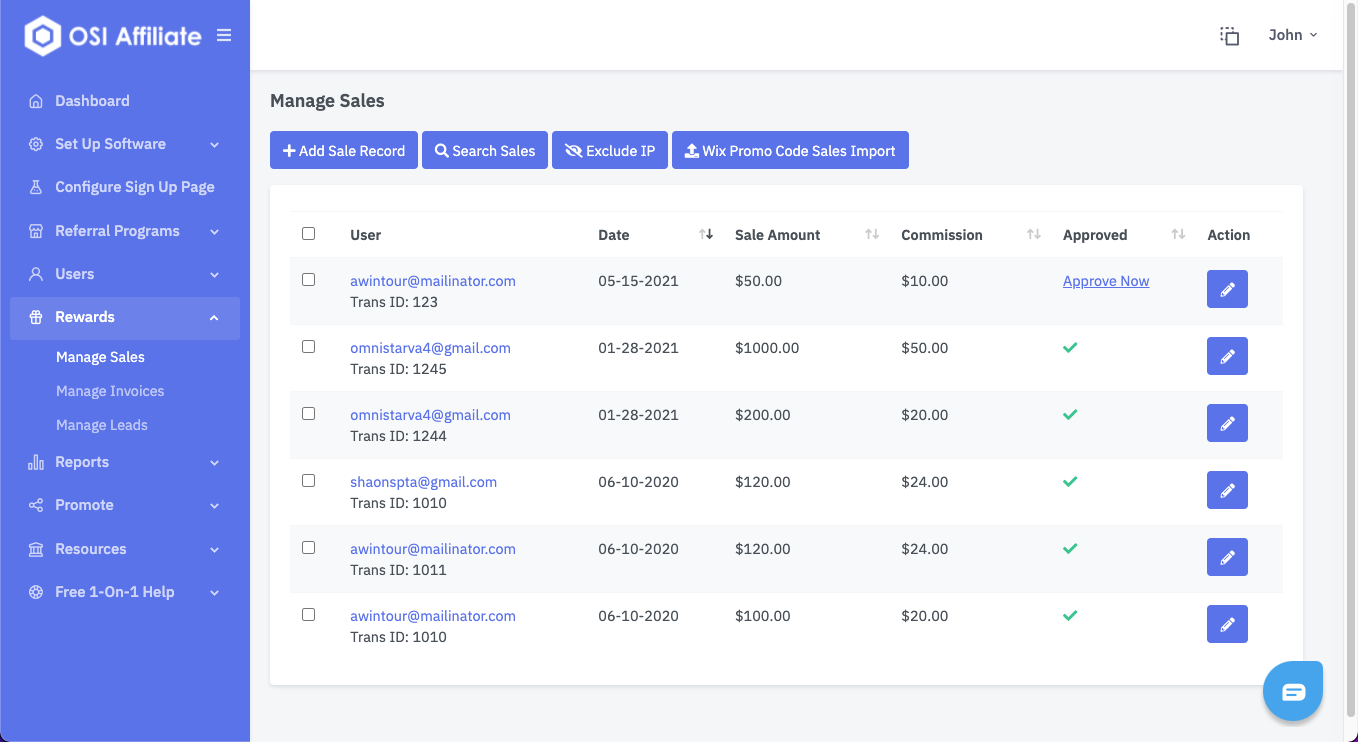Sort by Approved column arrows

(x=1178, y=234)
